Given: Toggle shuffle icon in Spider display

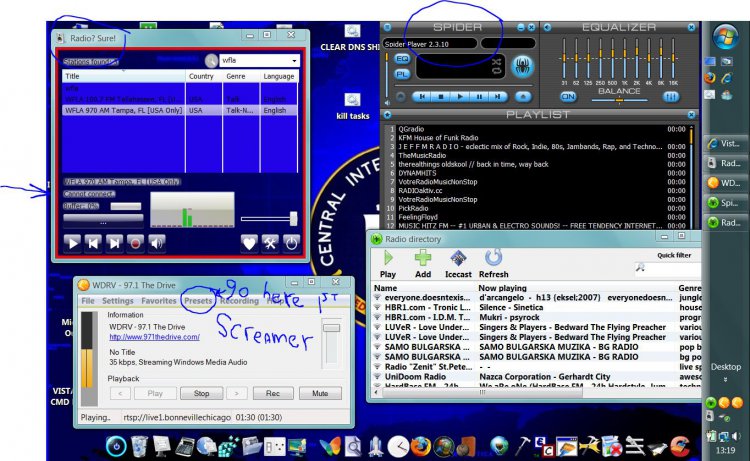Looking at the screenshot, I should point(496,62).
